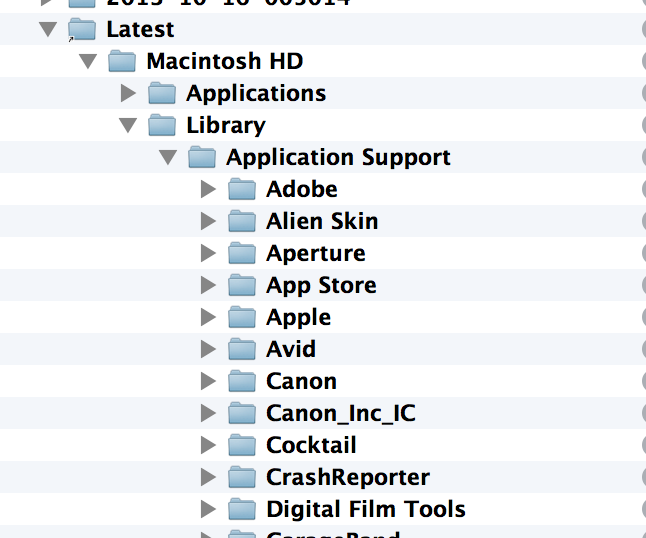This screenshot has width=646, height=538.
Task: Expand the App Store folder
Action: (208, 285)
